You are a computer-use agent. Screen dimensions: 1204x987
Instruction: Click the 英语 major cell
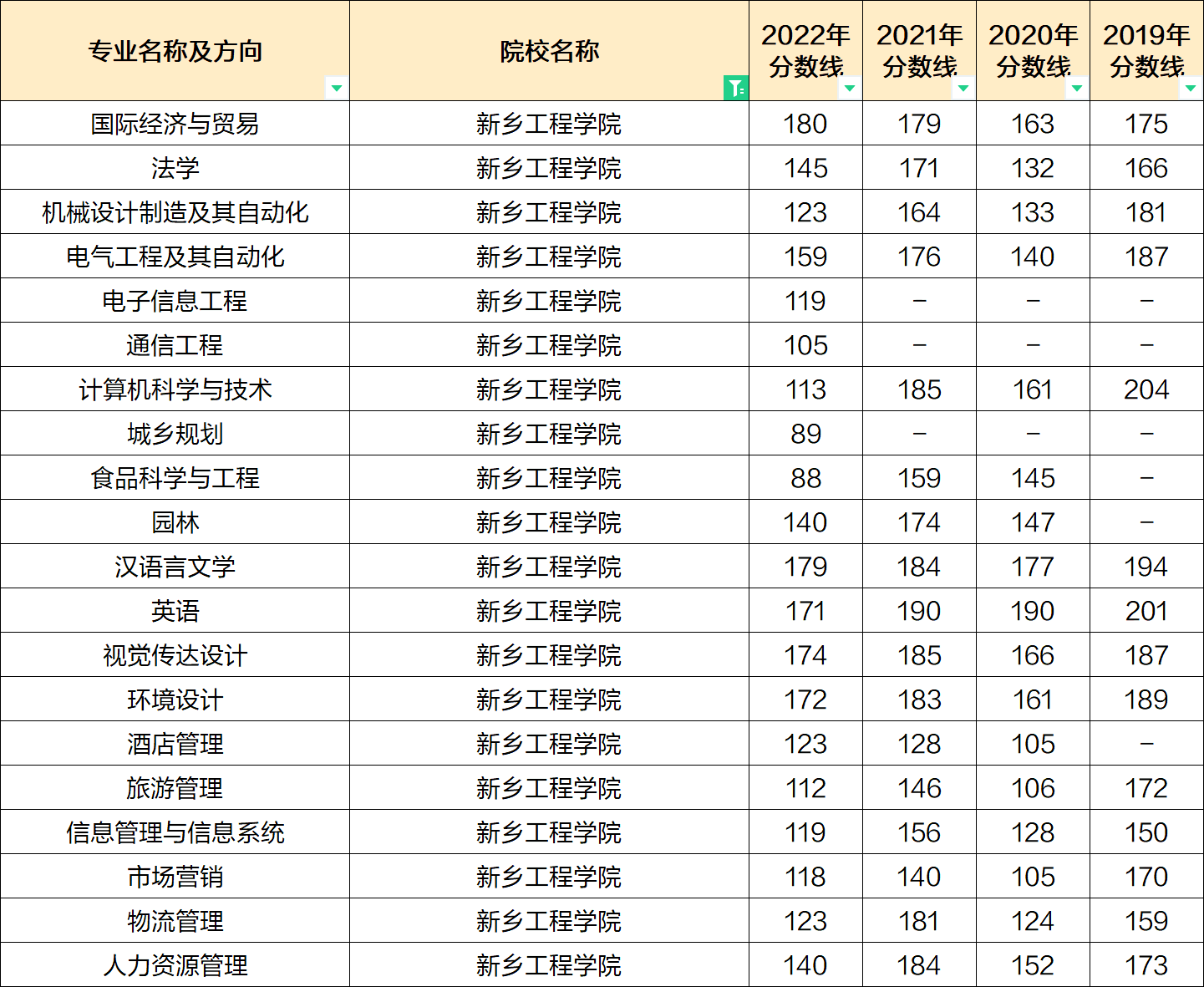(175, 611)
